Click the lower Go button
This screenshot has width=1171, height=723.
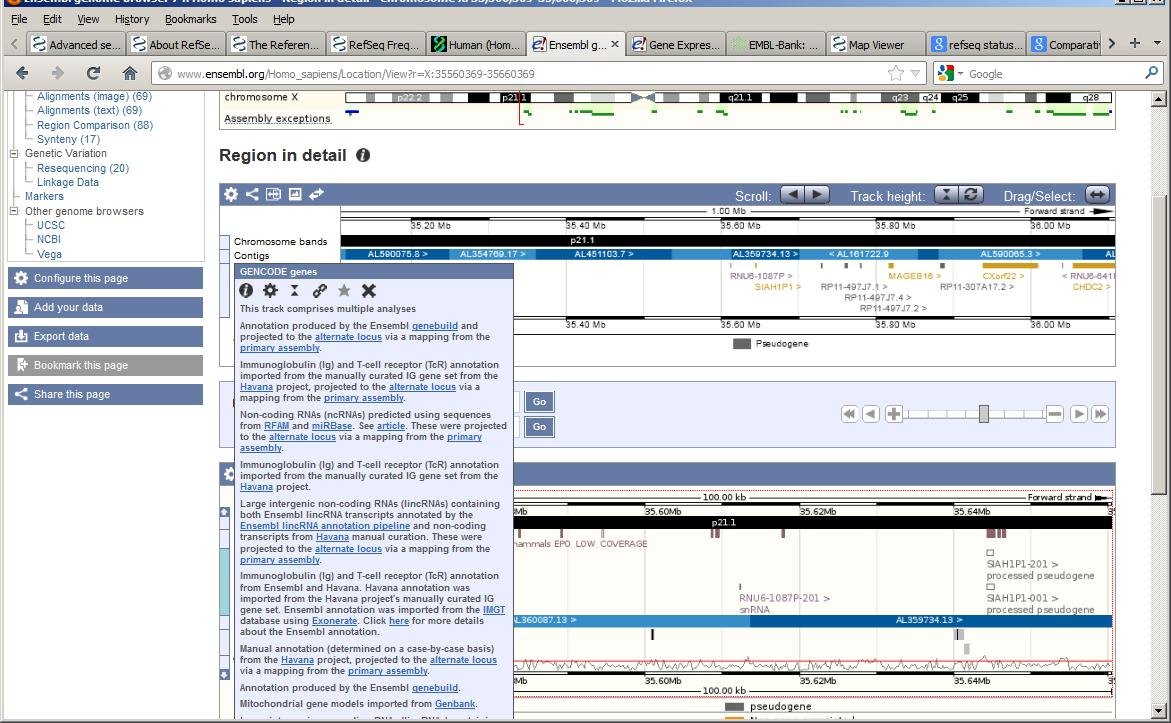pyautogui.click(x=539, y=426)
